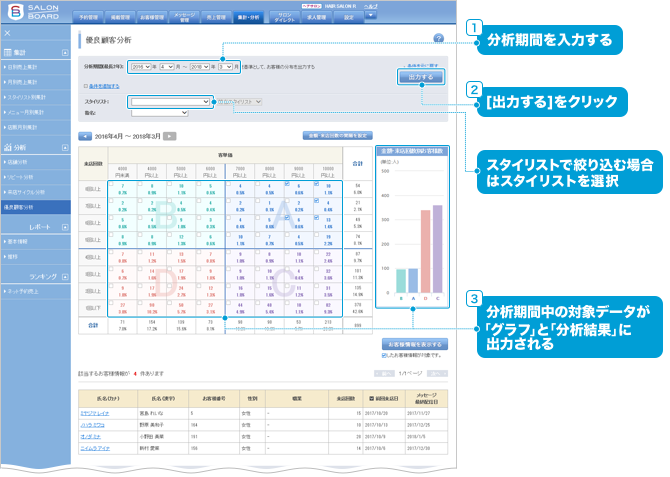The image size is (670, 477).
Task: Open the スタイリスト dropdown
Action: pos(170,102)
